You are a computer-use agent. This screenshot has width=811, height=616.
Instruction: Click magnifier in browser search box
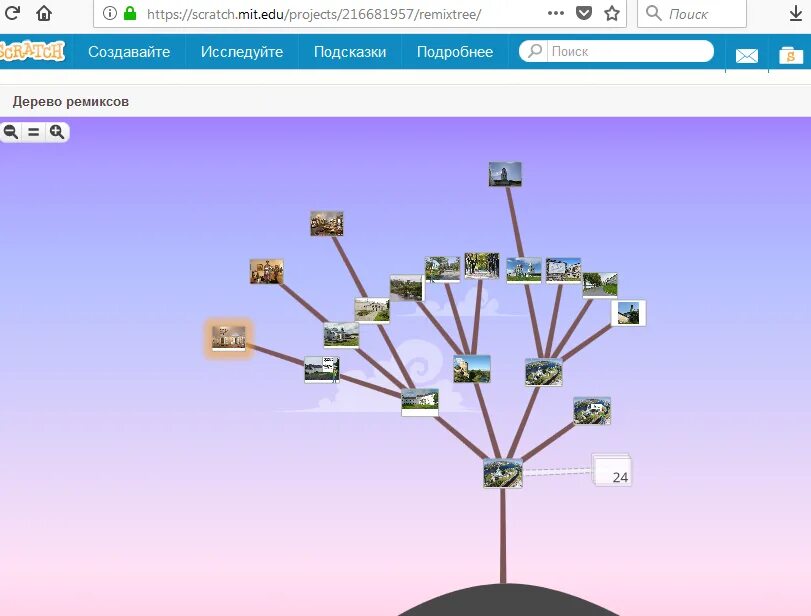pos(654,13)
